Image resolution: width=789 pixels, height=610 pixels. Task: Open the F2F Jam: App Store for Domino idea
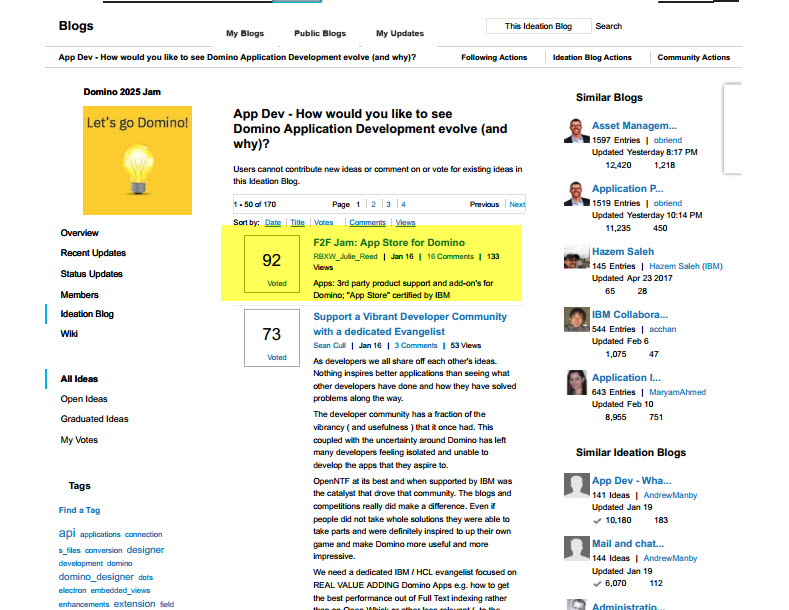coord(389,243)
